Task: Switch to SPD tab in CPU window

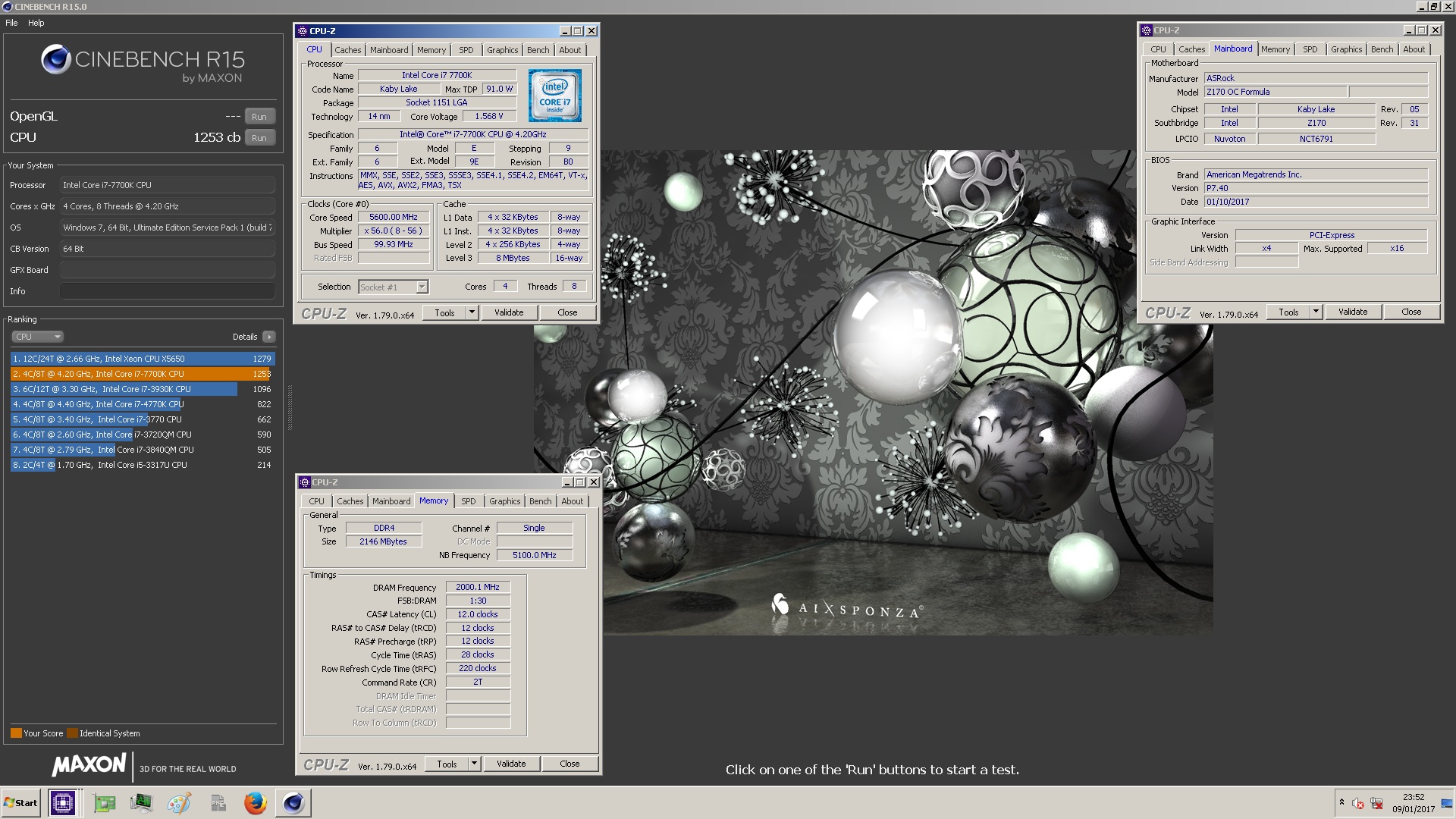Action: click(466, 50)
